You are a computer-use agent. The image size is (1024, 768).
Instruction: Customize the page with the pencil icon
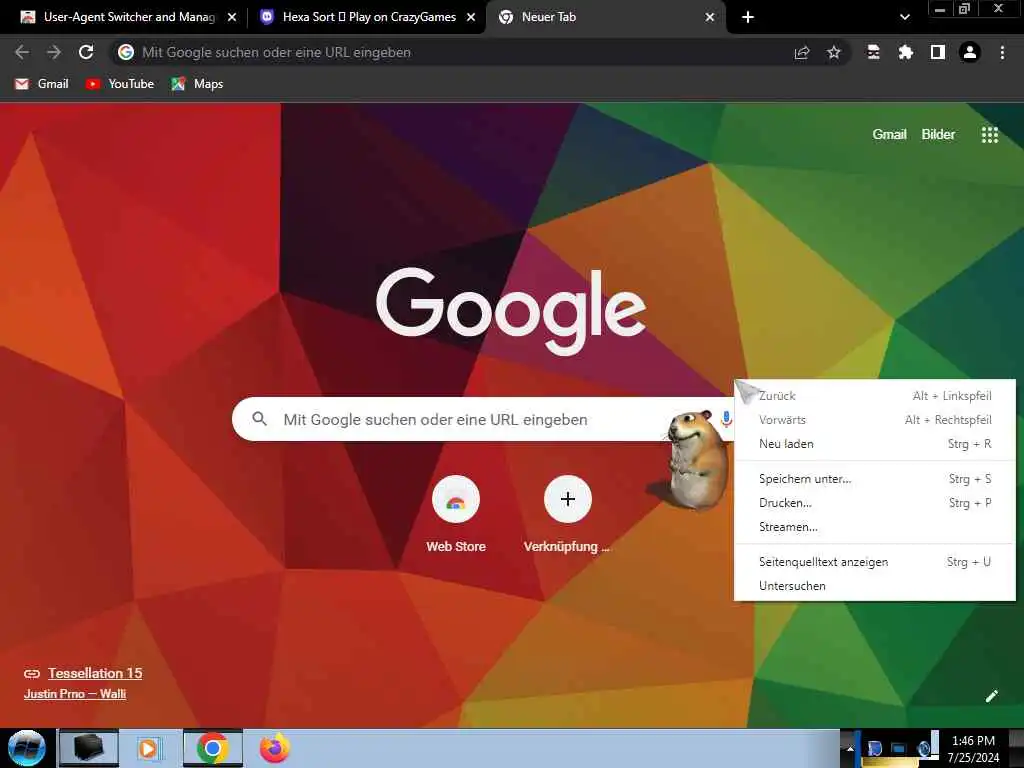(x=991, y=696)
